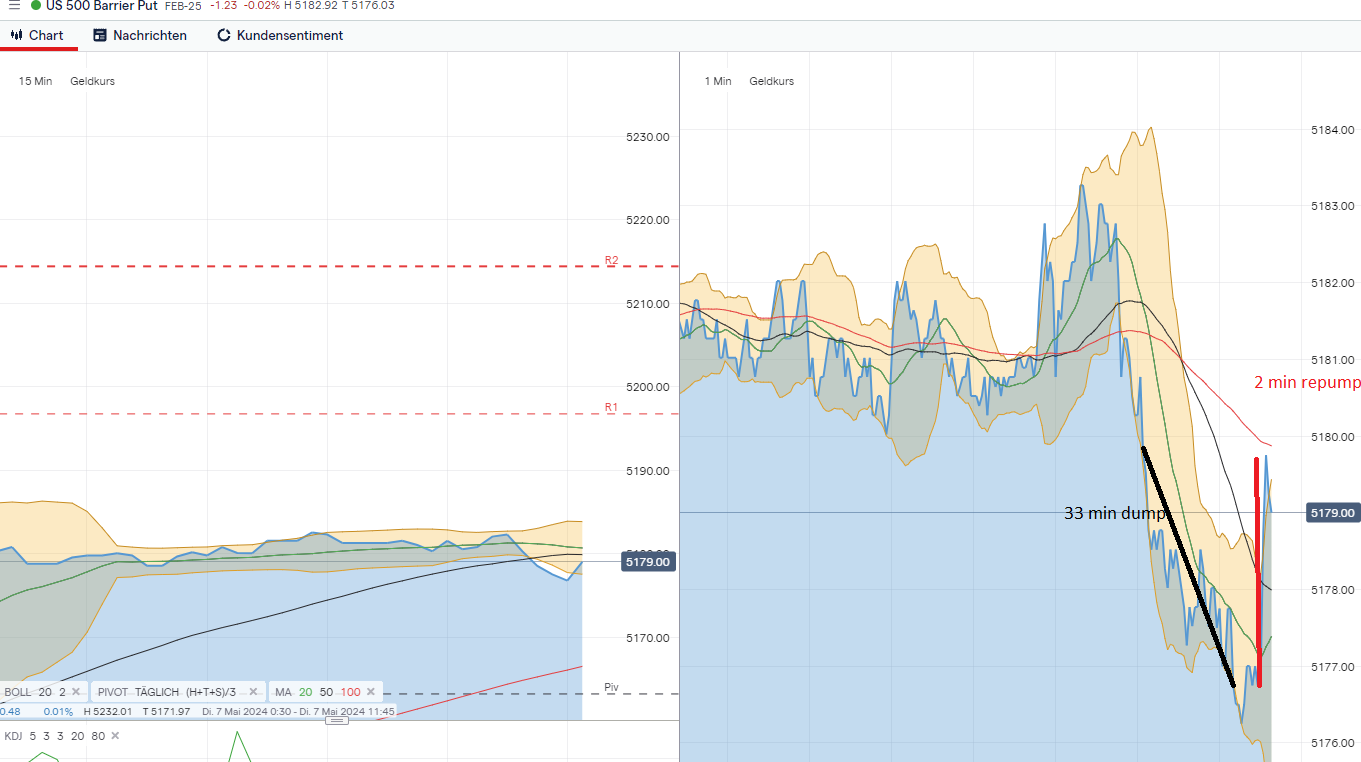Image resolution: width=1361 pixels, height=762 pixels.
Task: Change the 1 Min timeframe selector
Action: (x=717, y=81)
